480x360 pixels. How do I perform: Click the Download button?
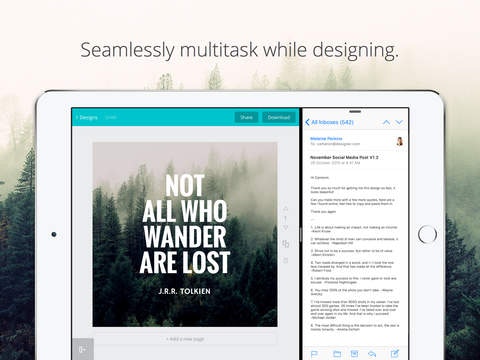(279, 117)
